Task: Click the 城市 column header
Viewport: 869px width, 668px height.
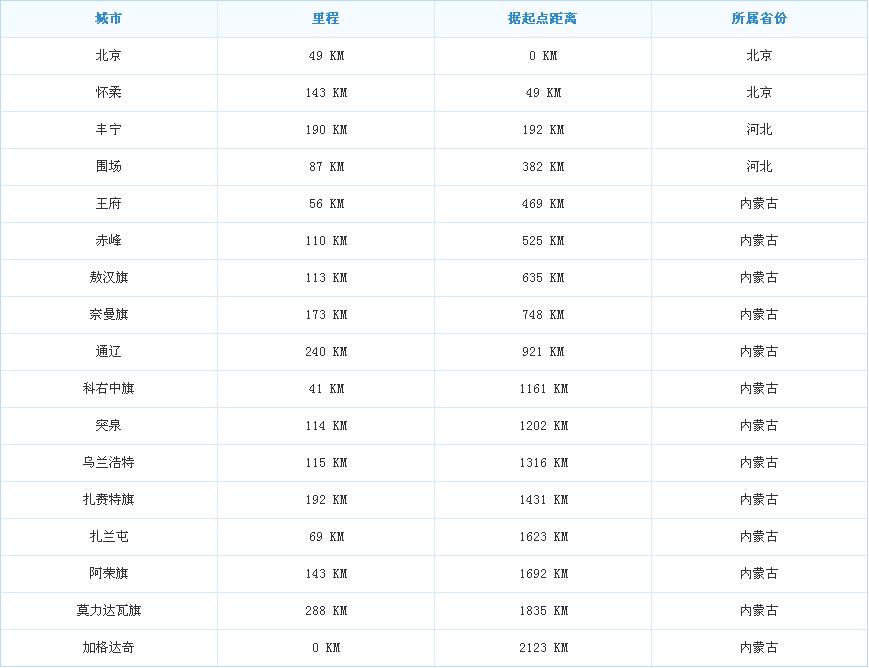Action: pos(108,19)
